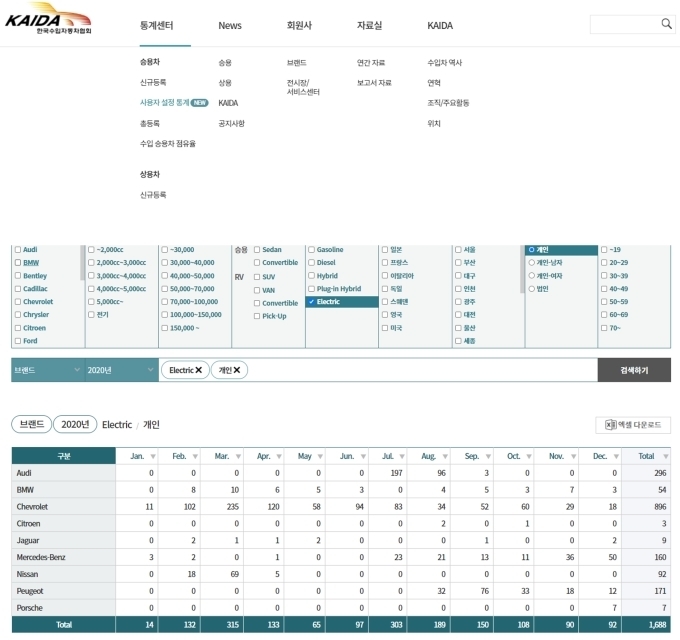Sort by Total column arrow
The height and width of the screenshot is (640, 680).
point(666,457)
